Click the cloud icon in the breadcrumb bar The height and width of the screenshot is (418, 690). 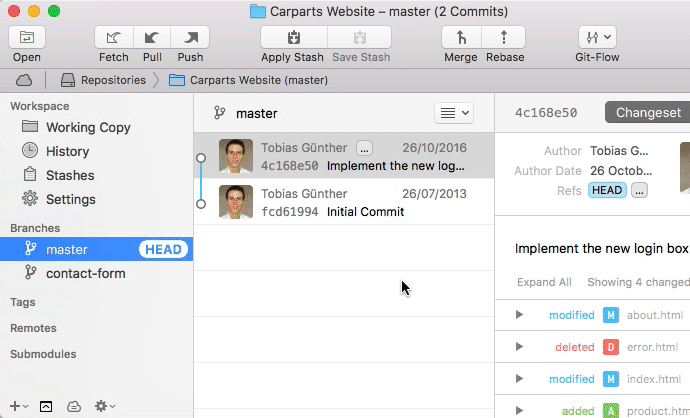tap(24, 79)
